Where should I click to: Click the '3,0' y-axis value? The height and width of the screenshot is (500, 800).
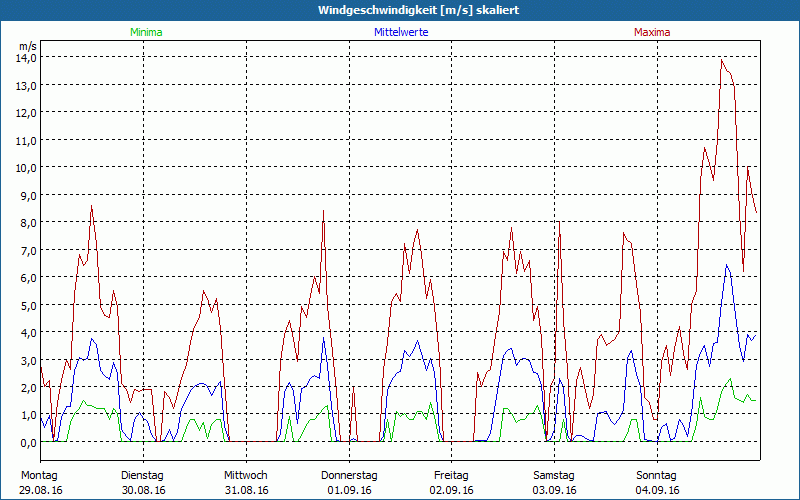point(30,361)
